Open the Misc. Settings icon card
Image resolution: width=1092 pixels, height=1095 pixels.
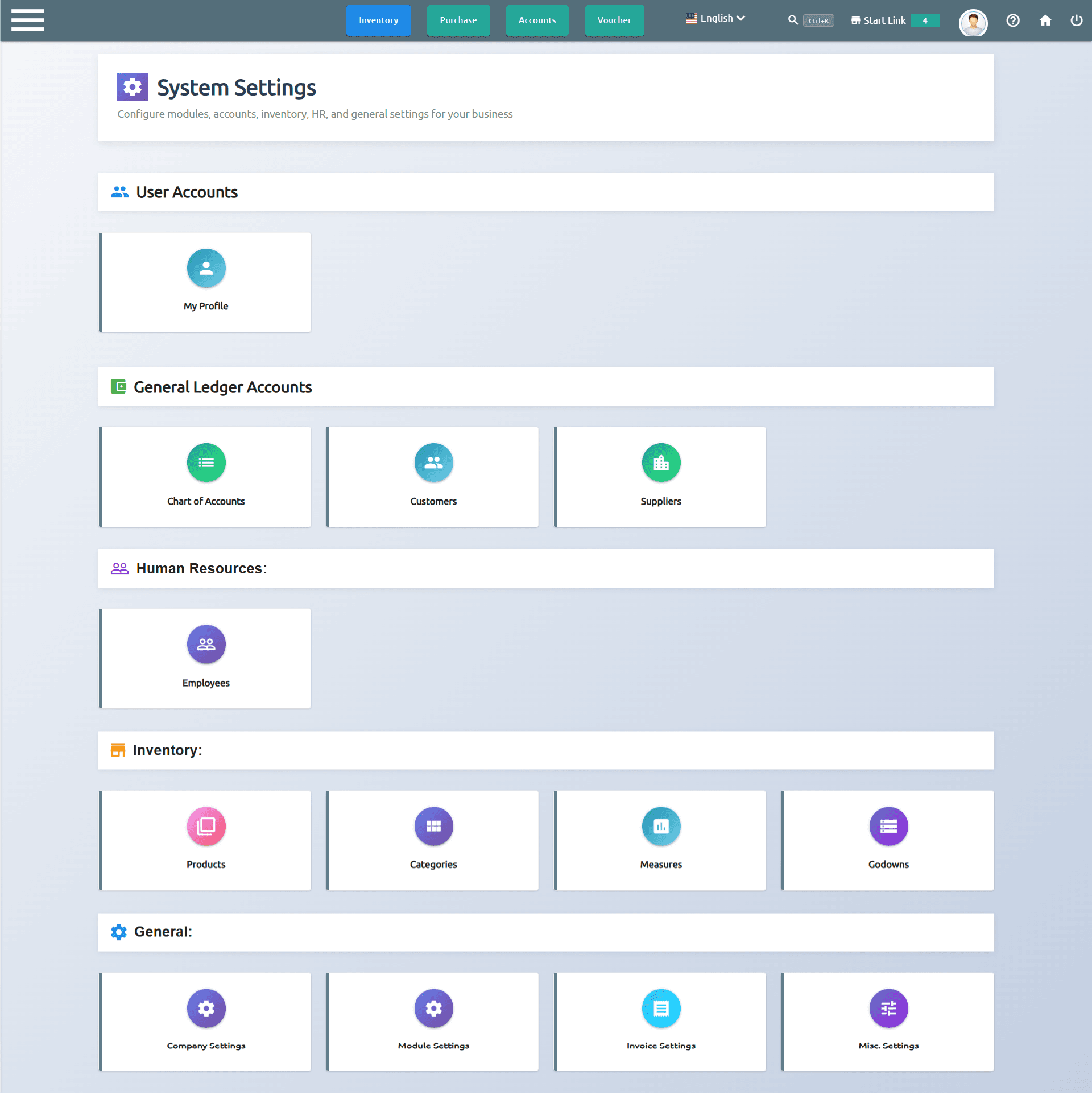pos(888,1008)
